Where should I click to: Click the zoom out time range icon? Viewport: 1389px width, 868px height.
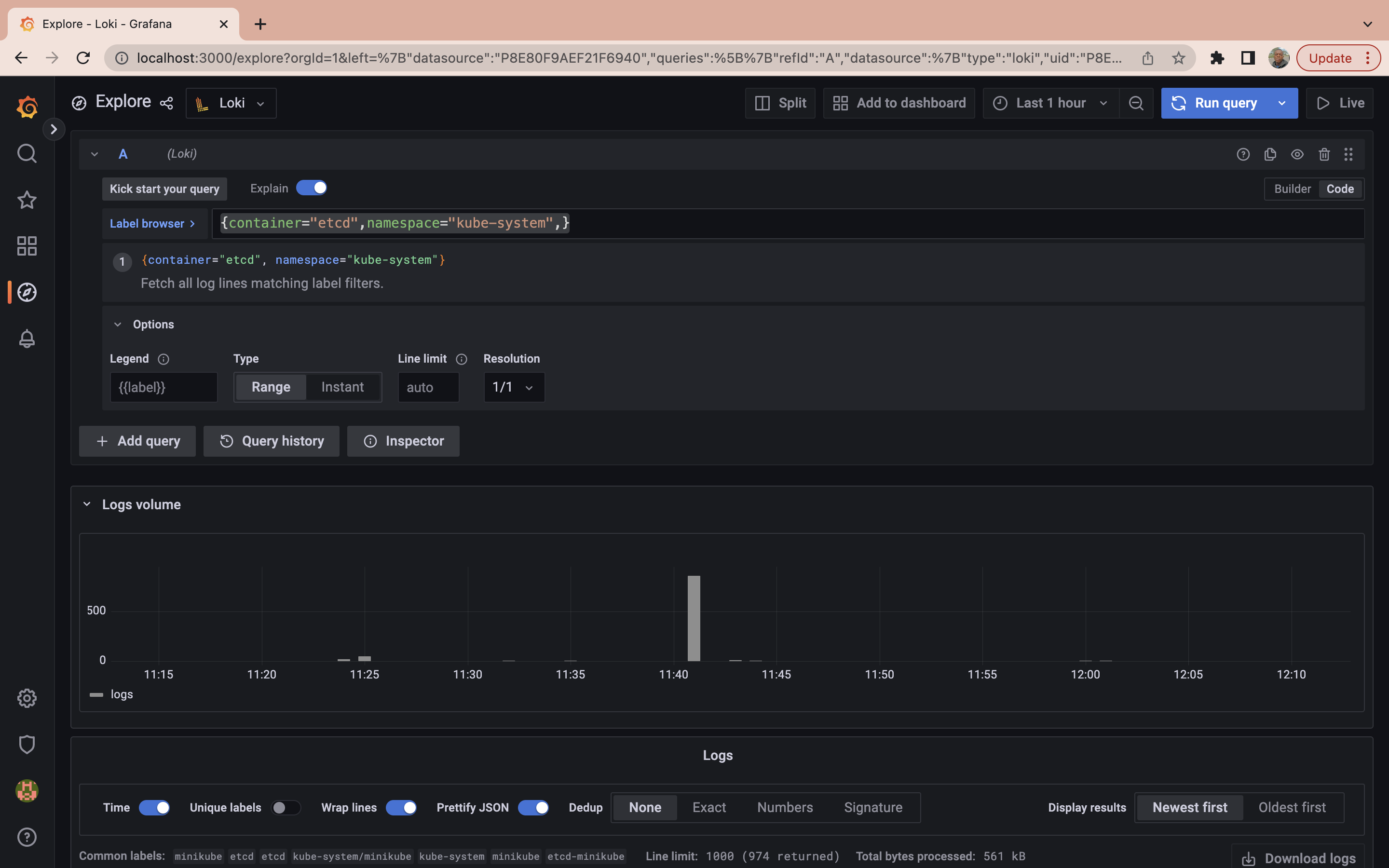(x=1136, y=103)
